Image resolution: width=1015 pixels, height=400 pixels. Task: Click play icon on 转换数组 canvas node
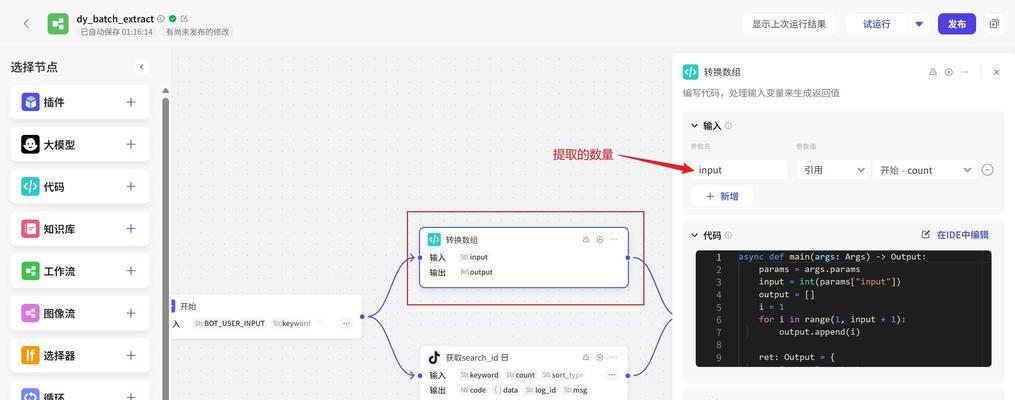click(599, 239)
